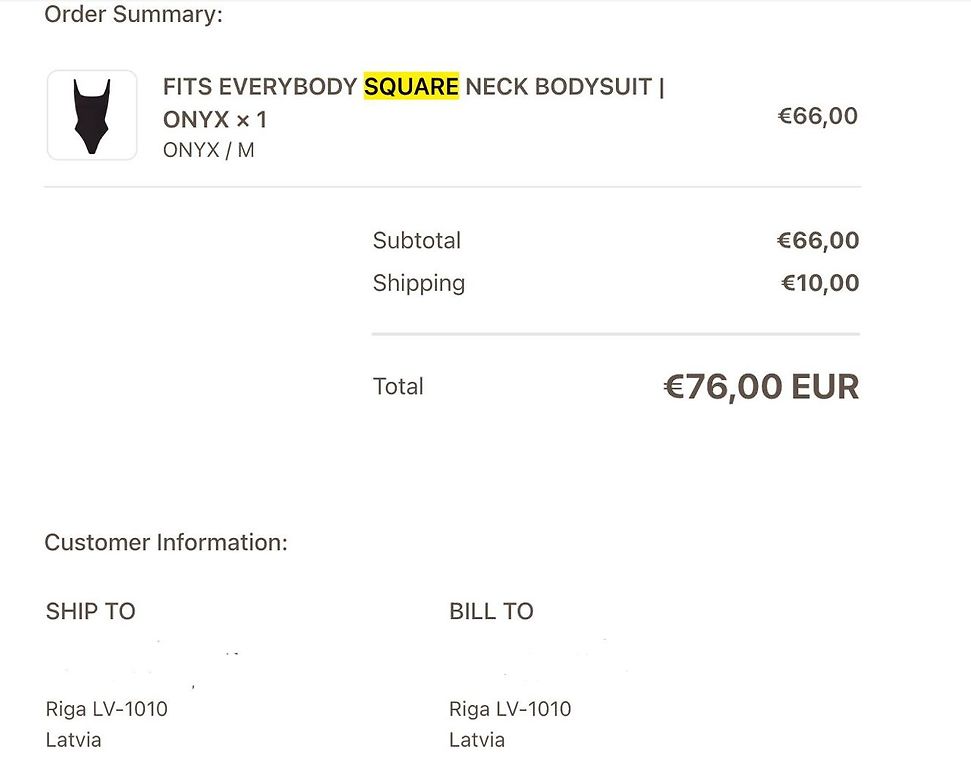Select the BILL TO heading
The height and width of the screenshot is (768, 971).
coord(491,611)
